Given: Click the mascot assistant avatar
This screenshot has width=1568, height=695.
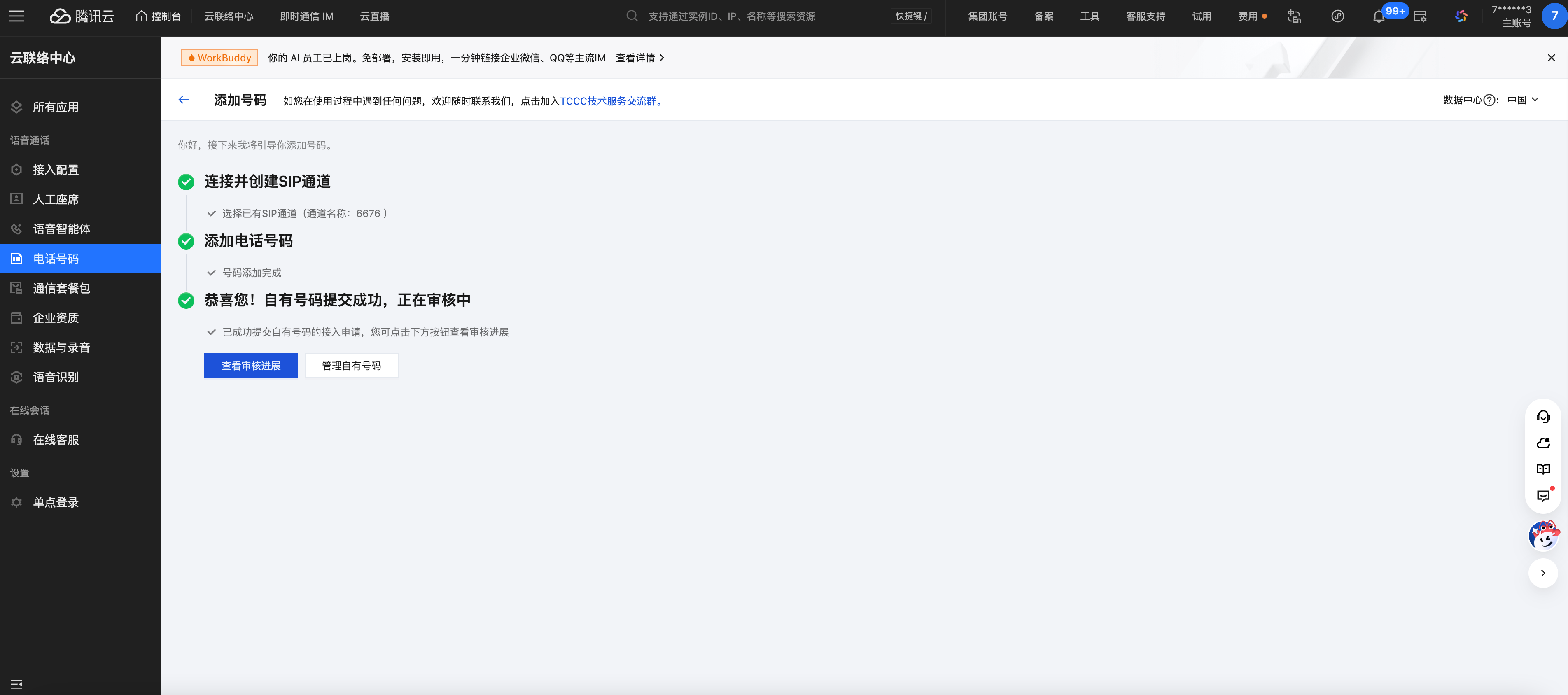Looking at the screenshot, I should [x=1543, y=536].
